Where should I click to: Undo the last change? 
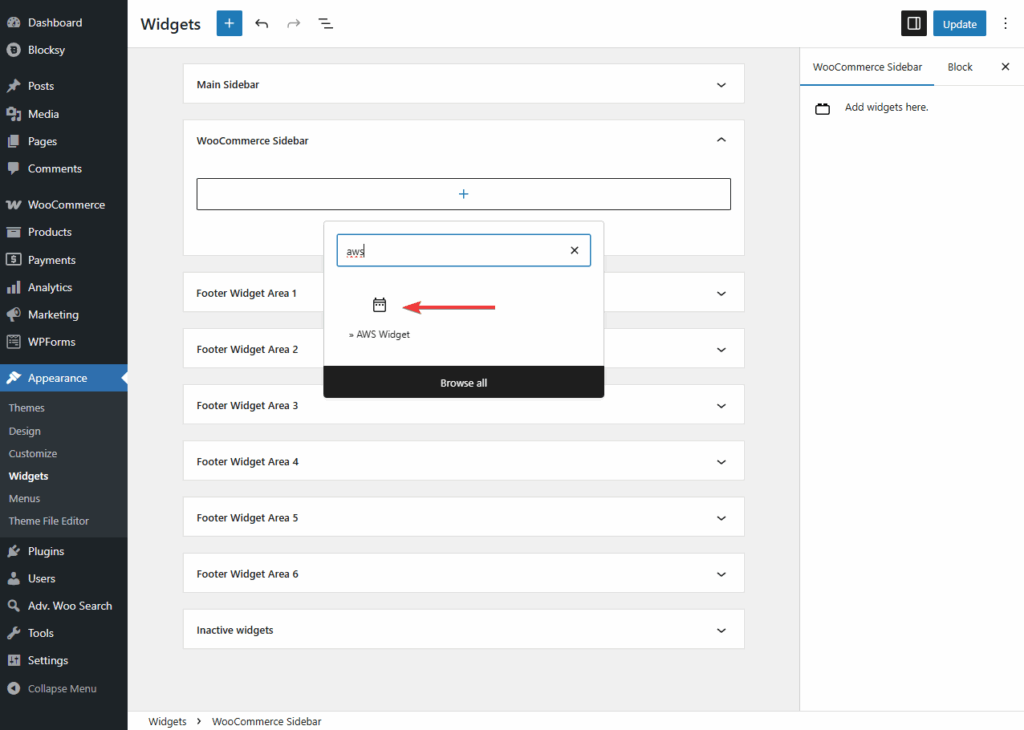pyautogui.click(x=261, y=23)
